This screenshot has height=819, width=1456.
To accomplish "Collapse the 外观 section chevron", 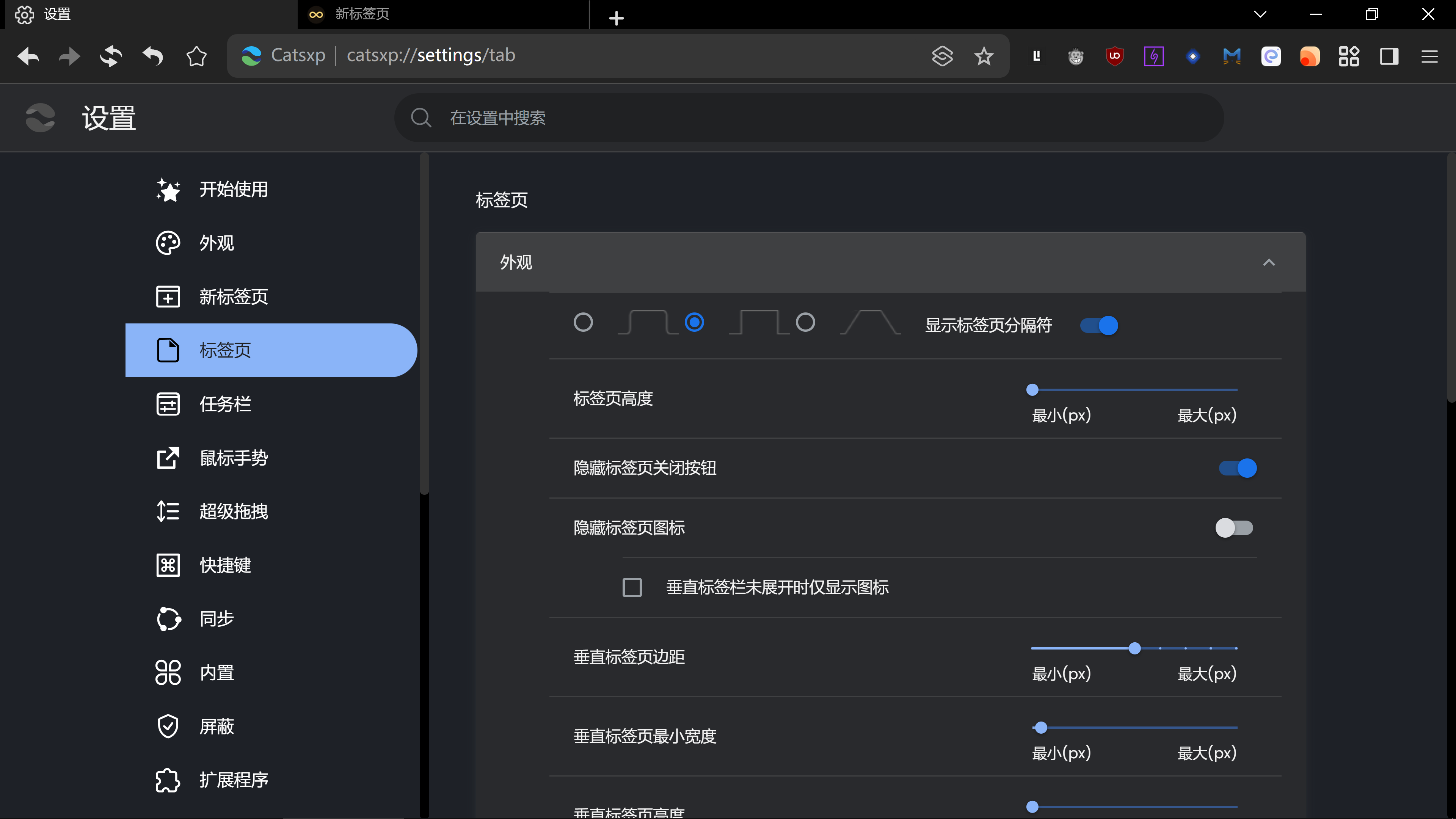I will [1269, 262].
